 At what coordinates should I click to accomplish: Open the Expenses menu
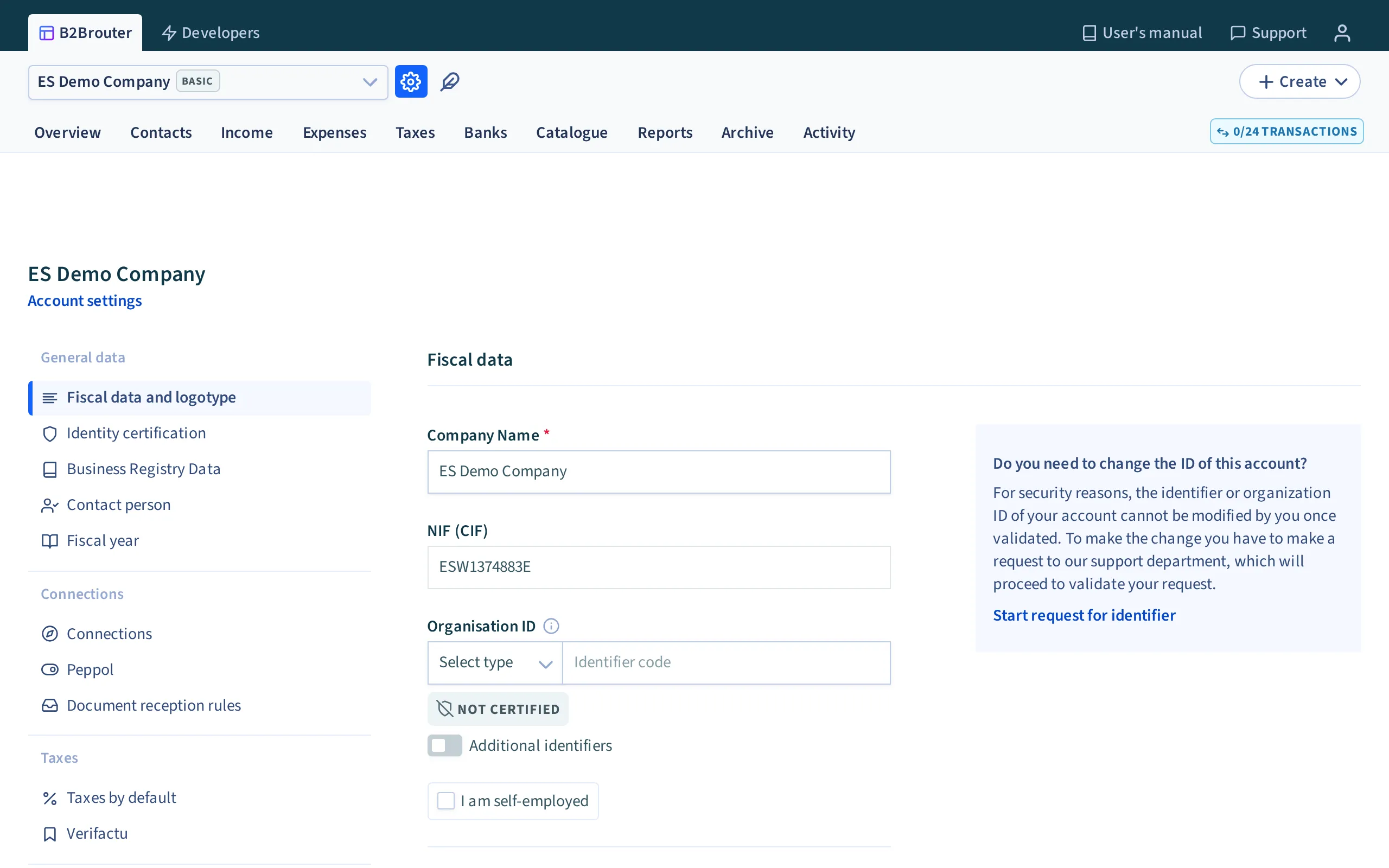pos(335,132)
